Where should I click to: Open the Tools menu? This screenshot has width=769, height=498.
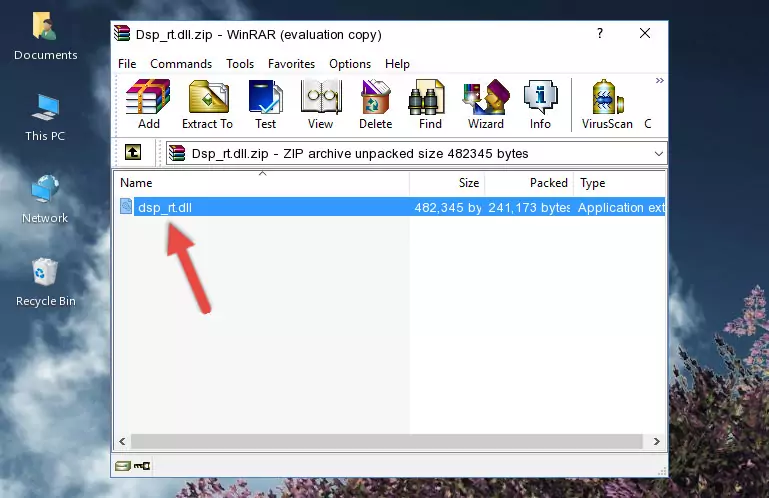coord(240,64)
